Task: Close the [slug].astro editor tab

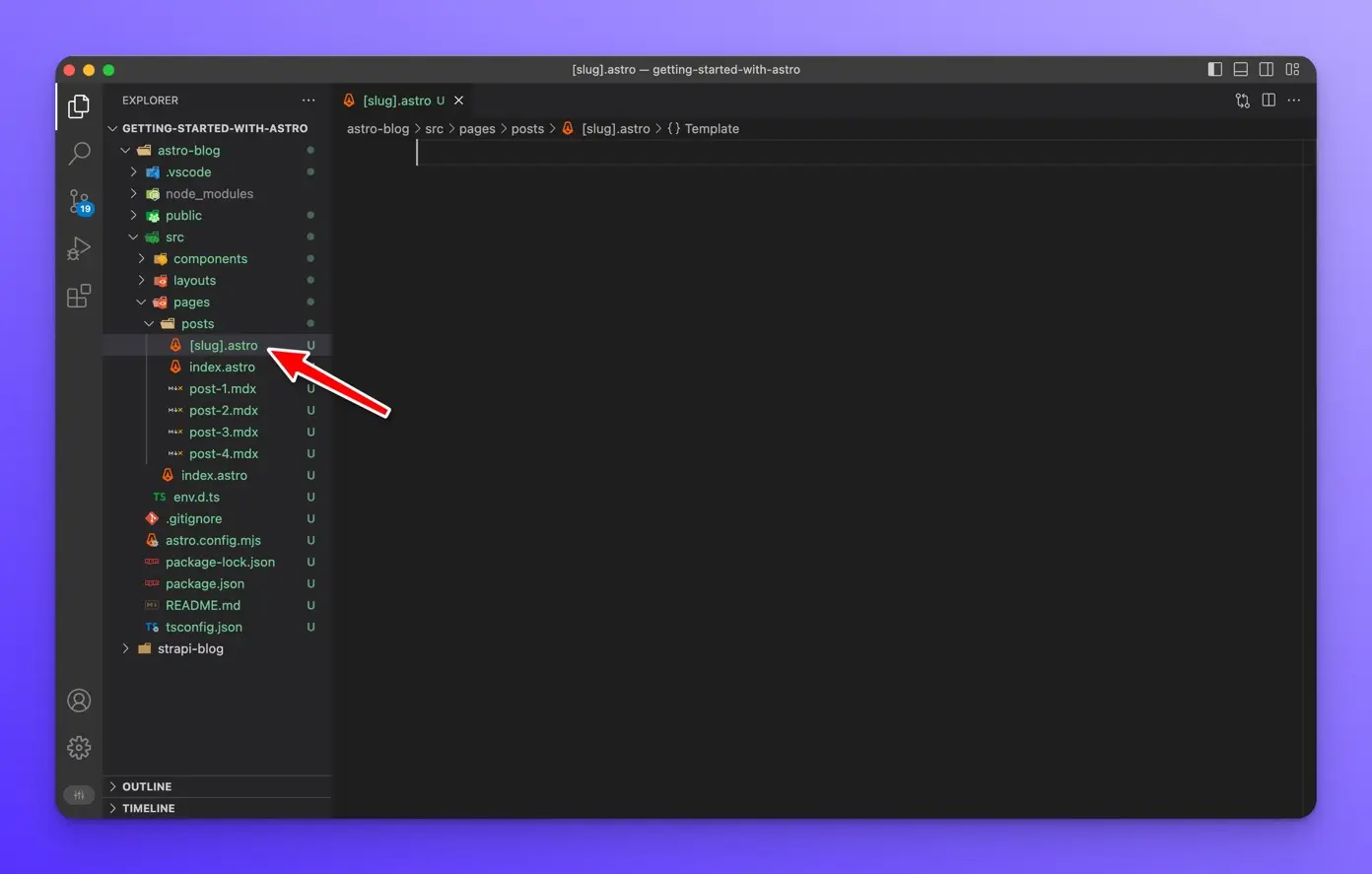Action: coord(458,101)
